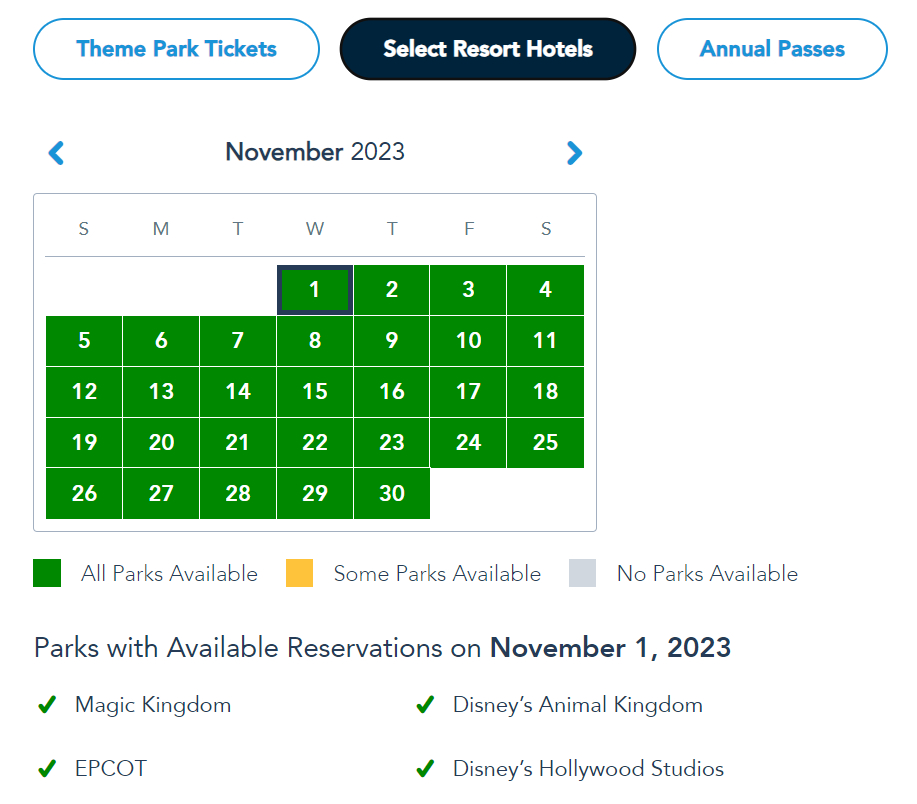
Task: Click the Magic Kingdom green checkmark
Action: 46,705
